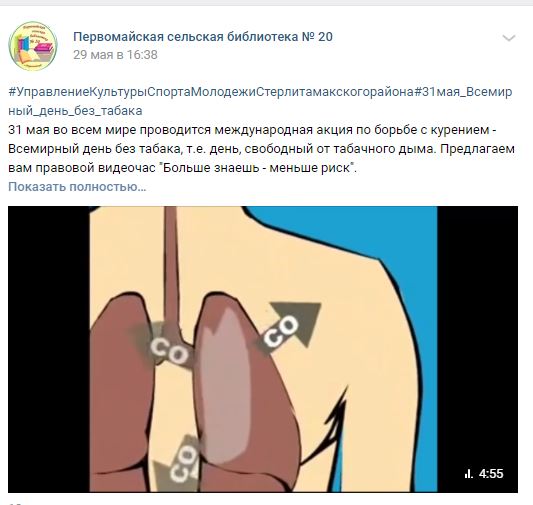The width and height of the screenshot is (533, 505).
Task: Expand post with Показать полностью…
Action: [77, 187]
